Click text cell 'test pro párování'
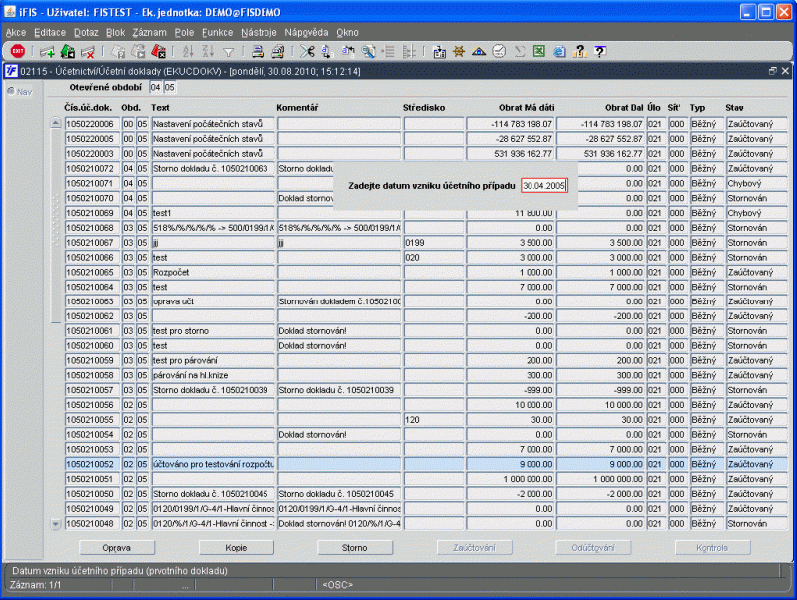The image size is (797, 600). click(213, 361)
